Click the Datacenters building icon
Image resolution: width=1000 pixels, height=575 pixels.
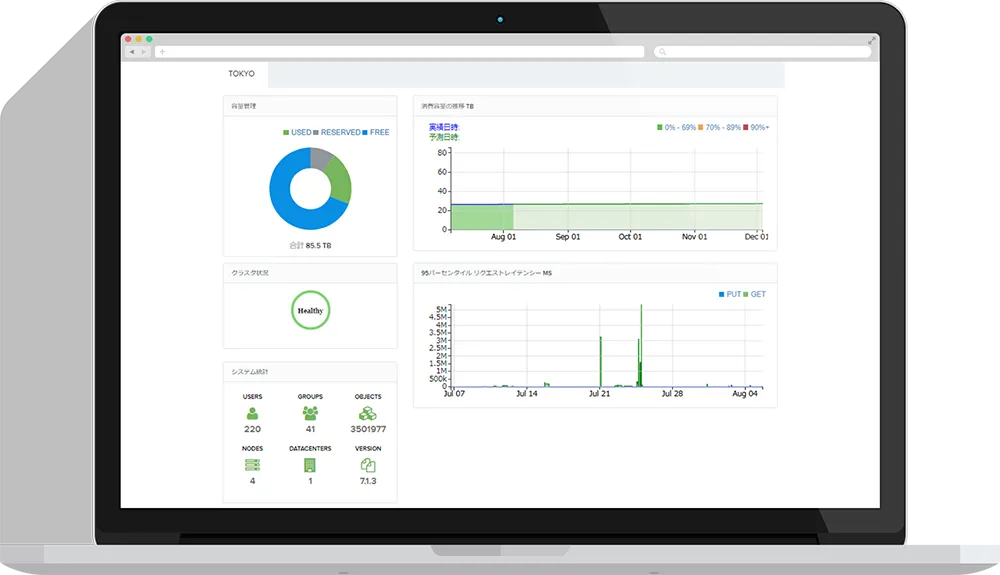click(310, 465)
